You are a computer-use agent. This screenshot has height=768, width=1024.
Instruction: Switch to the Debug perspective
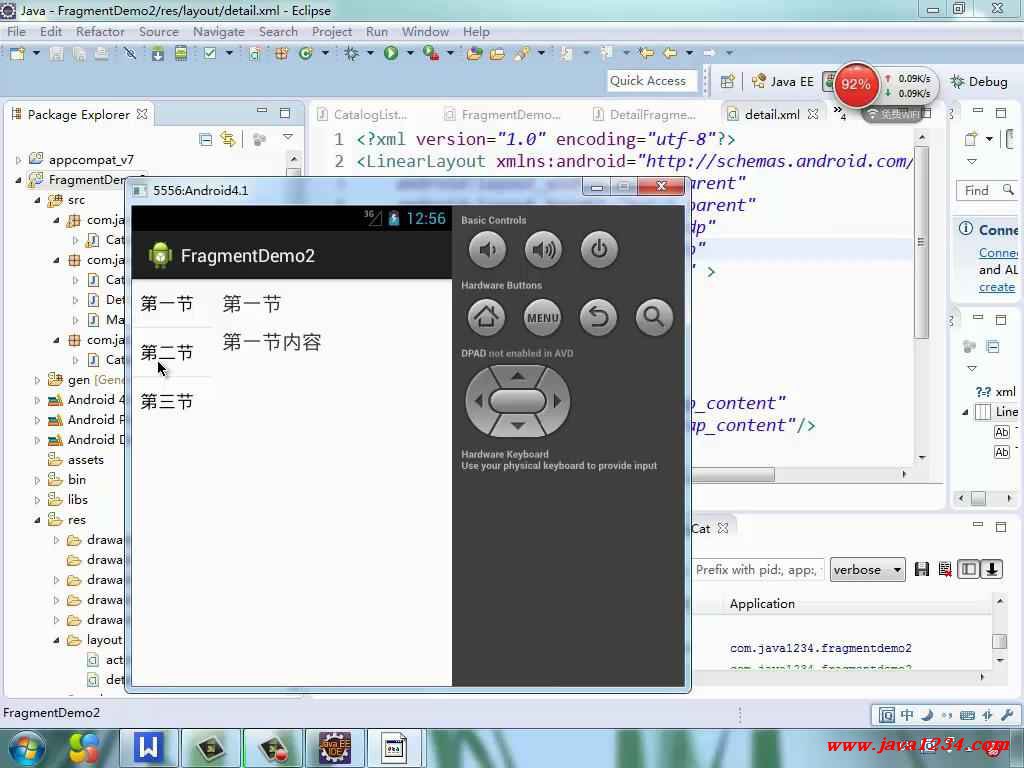(980, 81)
